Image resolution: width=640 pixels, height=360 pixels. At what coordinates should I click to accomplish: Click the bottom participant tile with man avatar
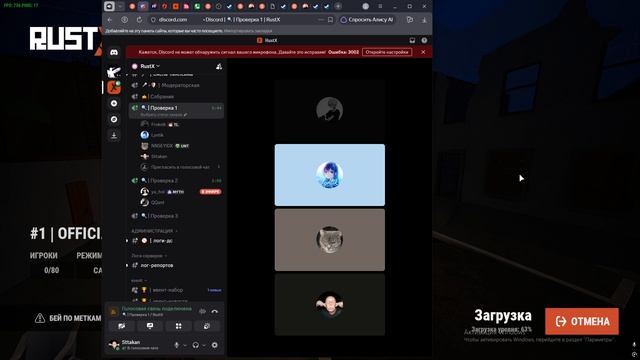click(330, 304)
